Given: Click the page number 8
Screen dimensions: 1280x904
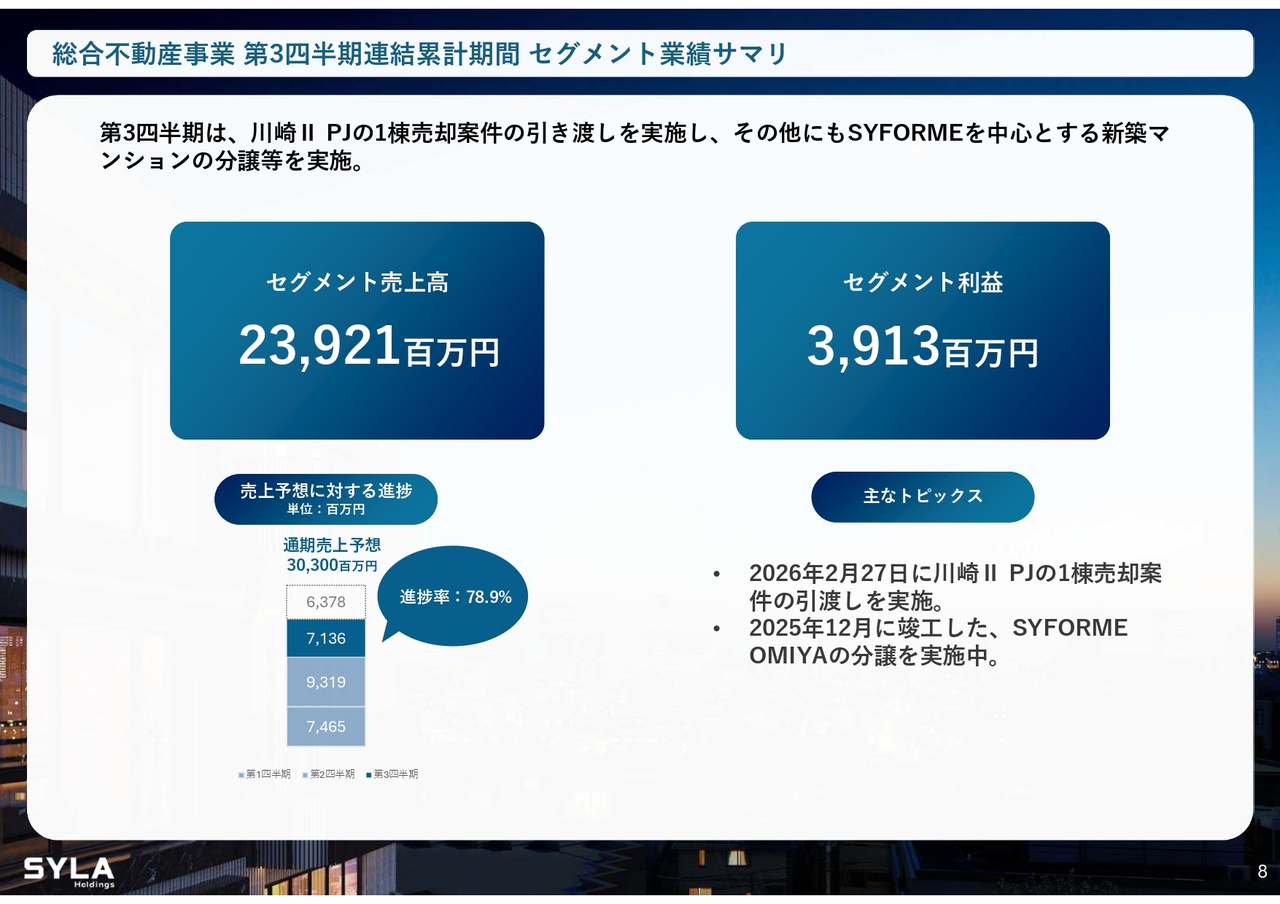Looking at the screenshot, I should (1262, 871).
